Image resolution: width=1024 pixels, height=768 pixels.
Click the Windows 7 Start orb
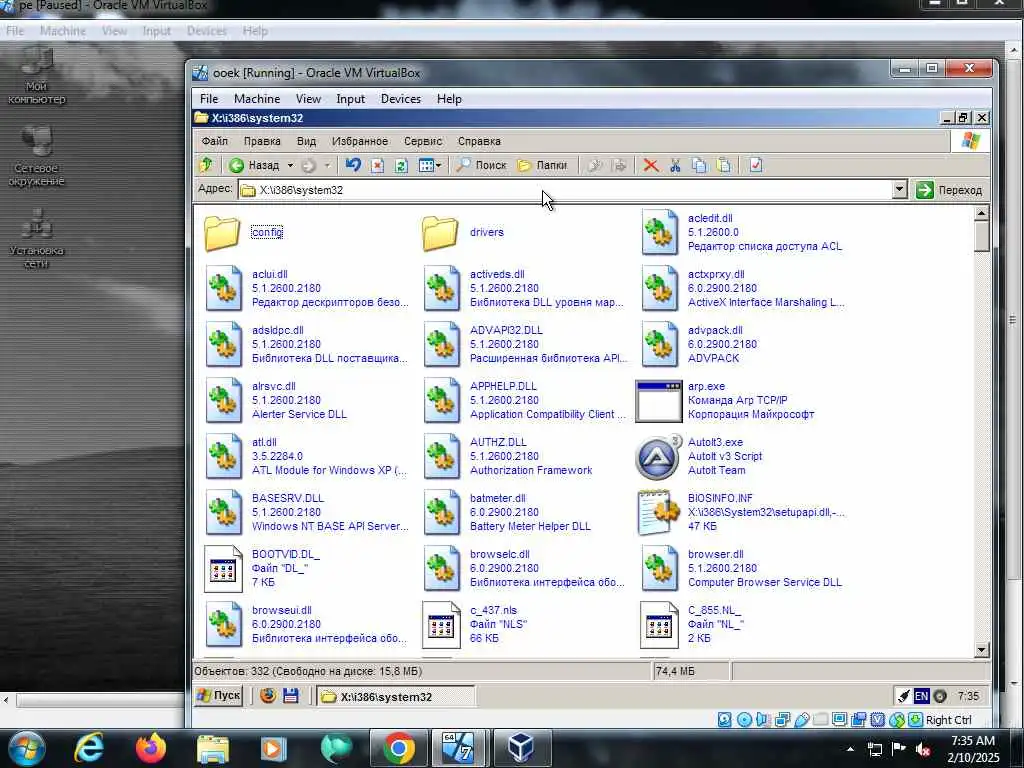tap(27, 748)
